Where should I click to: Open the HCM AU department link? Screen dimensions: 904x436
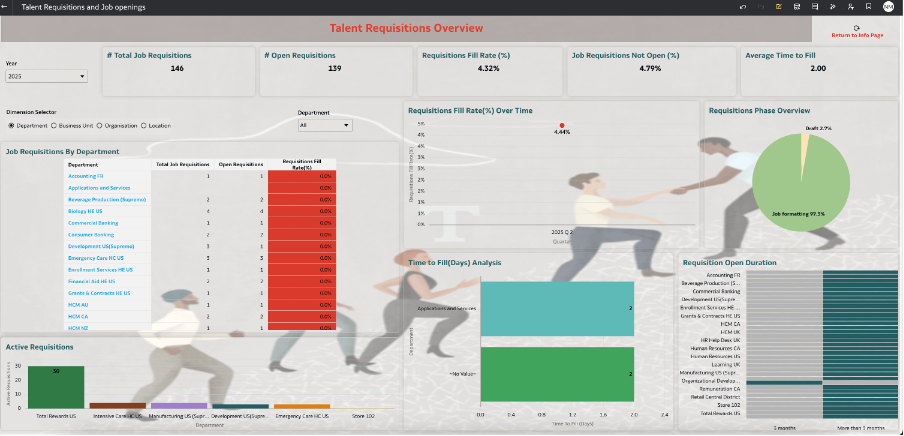(x=78, y=305)
